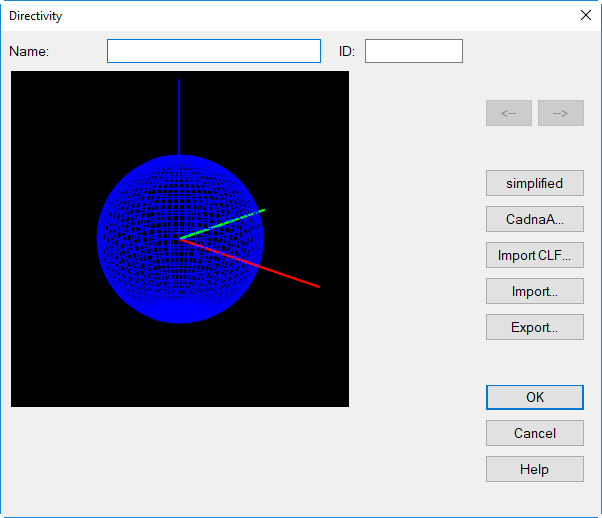Confirm with the OK button
This screenshot has width=602, height=518.
click(x=535, y=397)
